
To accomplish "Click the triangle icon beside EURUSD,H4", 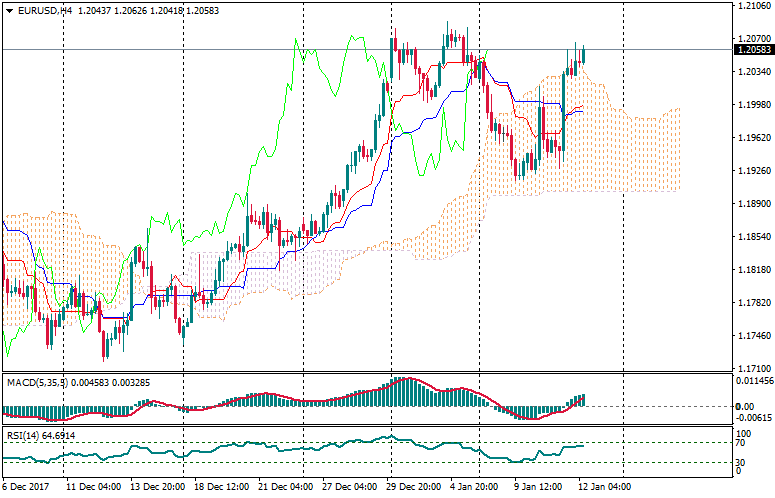I will 9,10.
